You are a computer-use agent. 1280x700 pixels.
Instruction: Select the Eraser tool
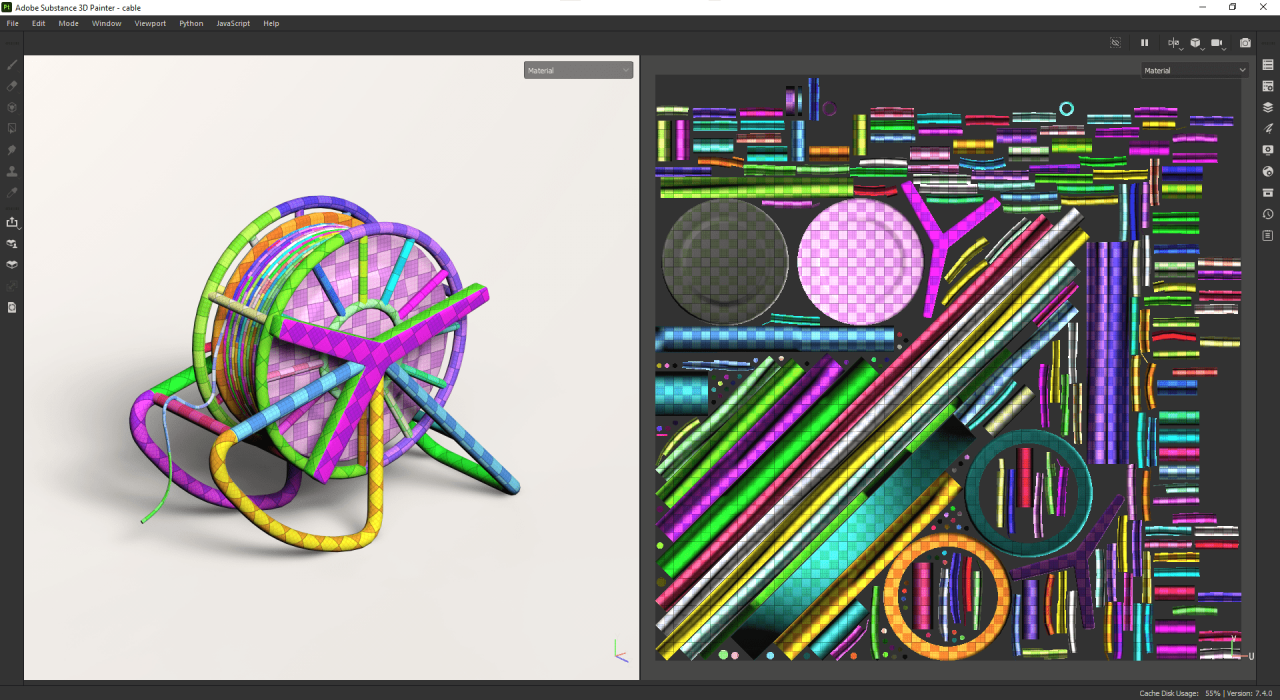(x=12, y=86)
